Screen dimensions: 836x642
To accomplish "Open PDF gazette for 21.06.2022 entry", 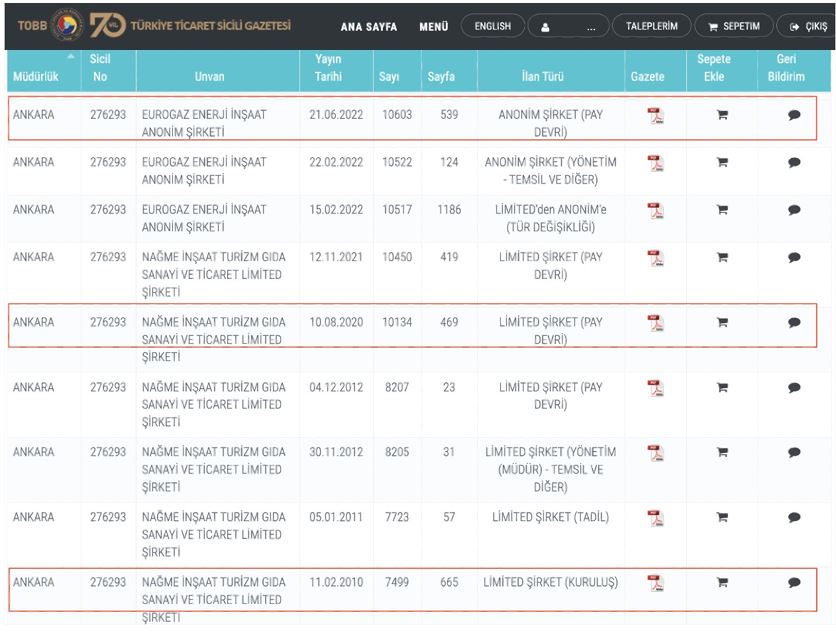I will coord(655,116).
